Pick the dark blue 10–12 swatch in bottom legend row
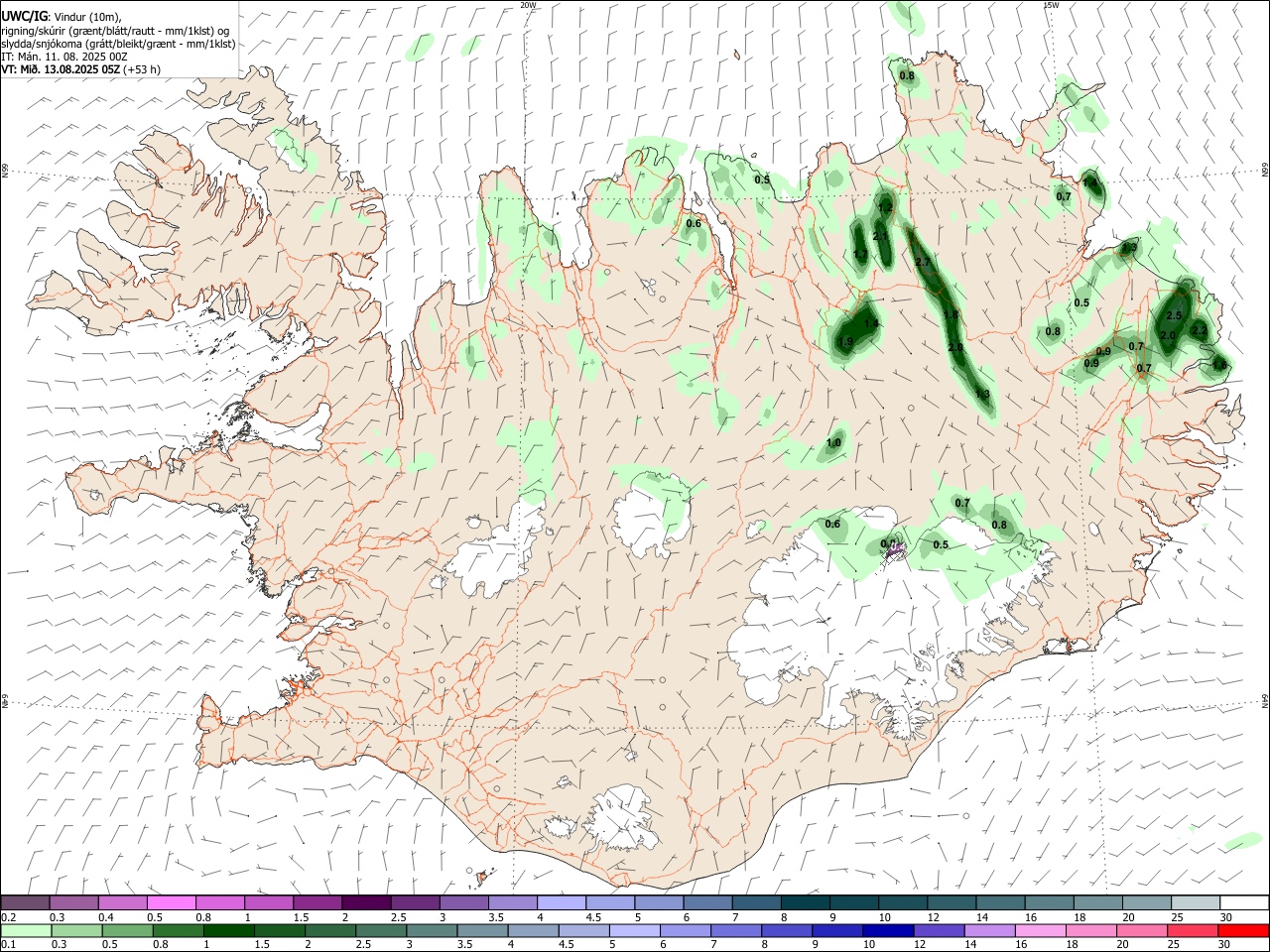 [888, 930]
